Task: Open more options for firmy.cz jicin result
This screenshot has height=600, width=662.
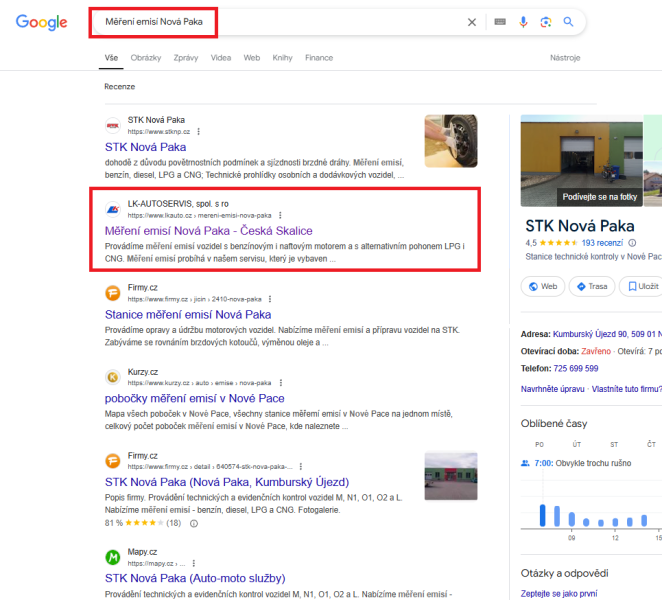Action: pos(270,299)
